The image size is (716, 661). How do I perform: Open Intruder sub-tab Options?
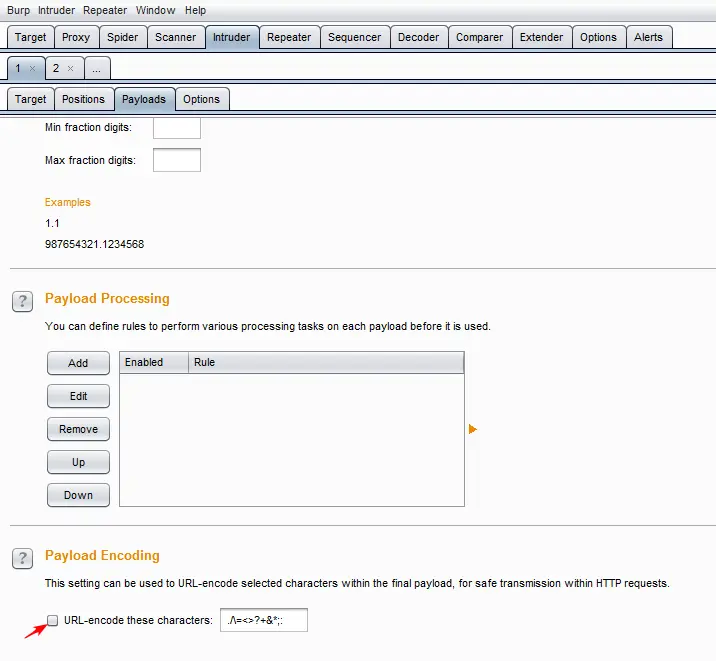pos(201,99)
